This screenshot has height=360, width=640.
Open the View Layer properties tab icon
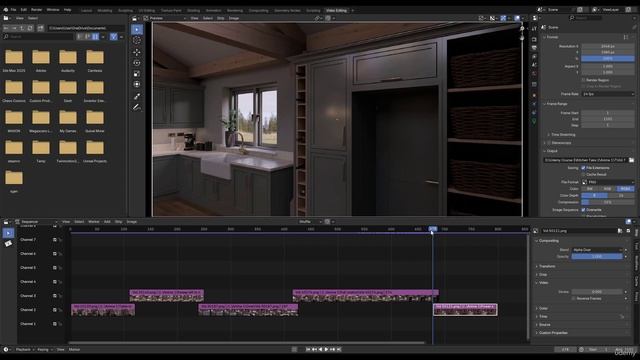click(534, 57)
